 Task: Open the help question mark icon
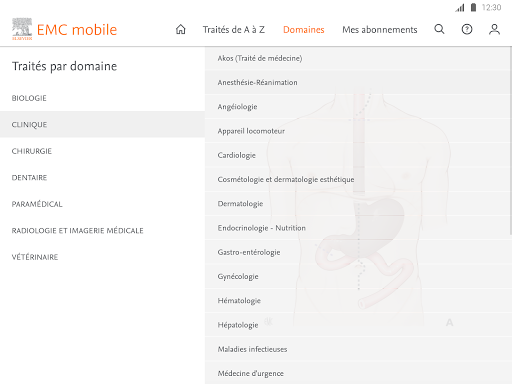click(467, 29)
